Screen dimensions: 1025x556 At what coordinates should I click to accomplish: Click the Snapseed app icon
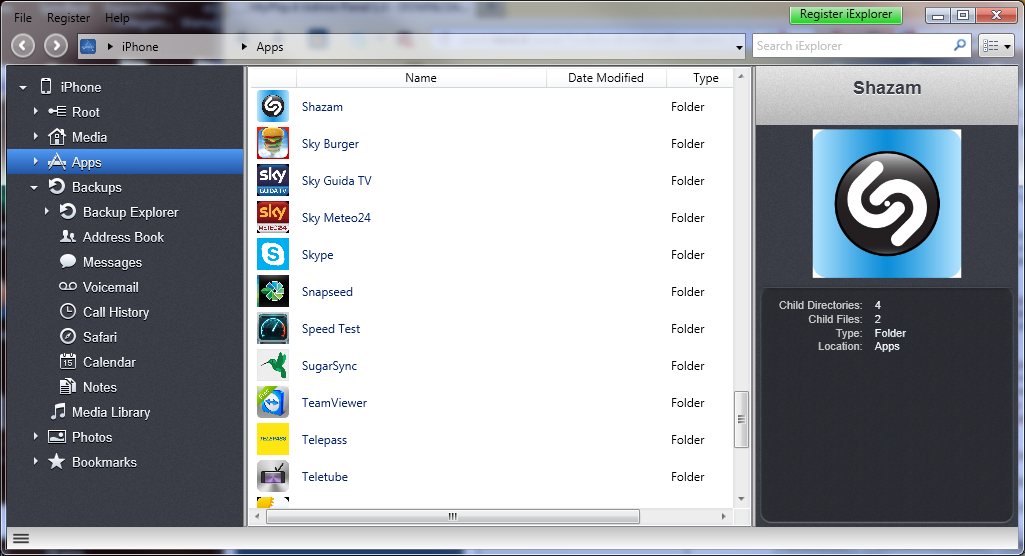point(273,291)
